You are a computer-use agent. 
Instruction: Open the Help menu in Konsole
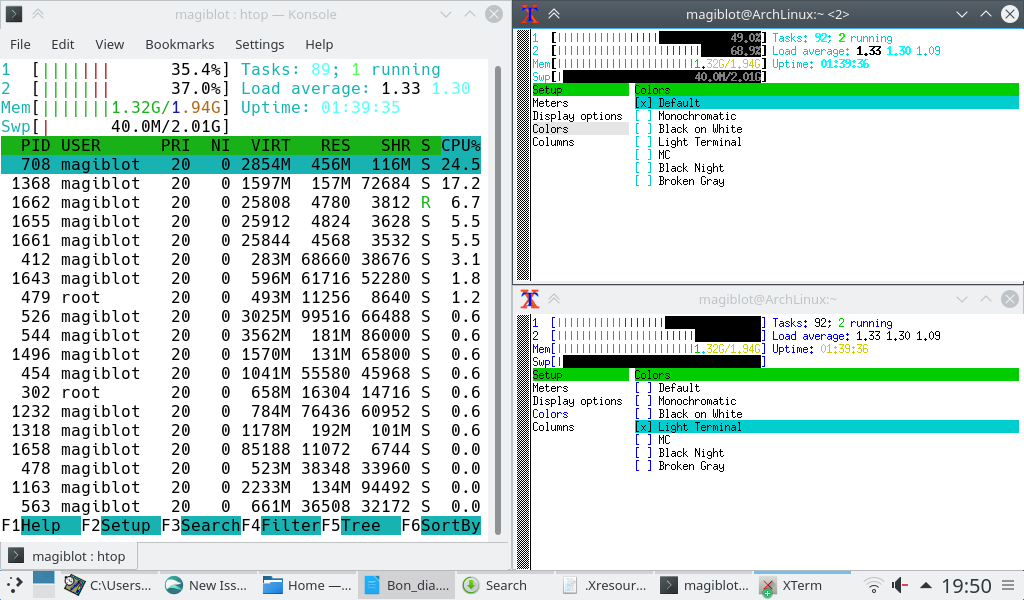(x=319, y=44)
